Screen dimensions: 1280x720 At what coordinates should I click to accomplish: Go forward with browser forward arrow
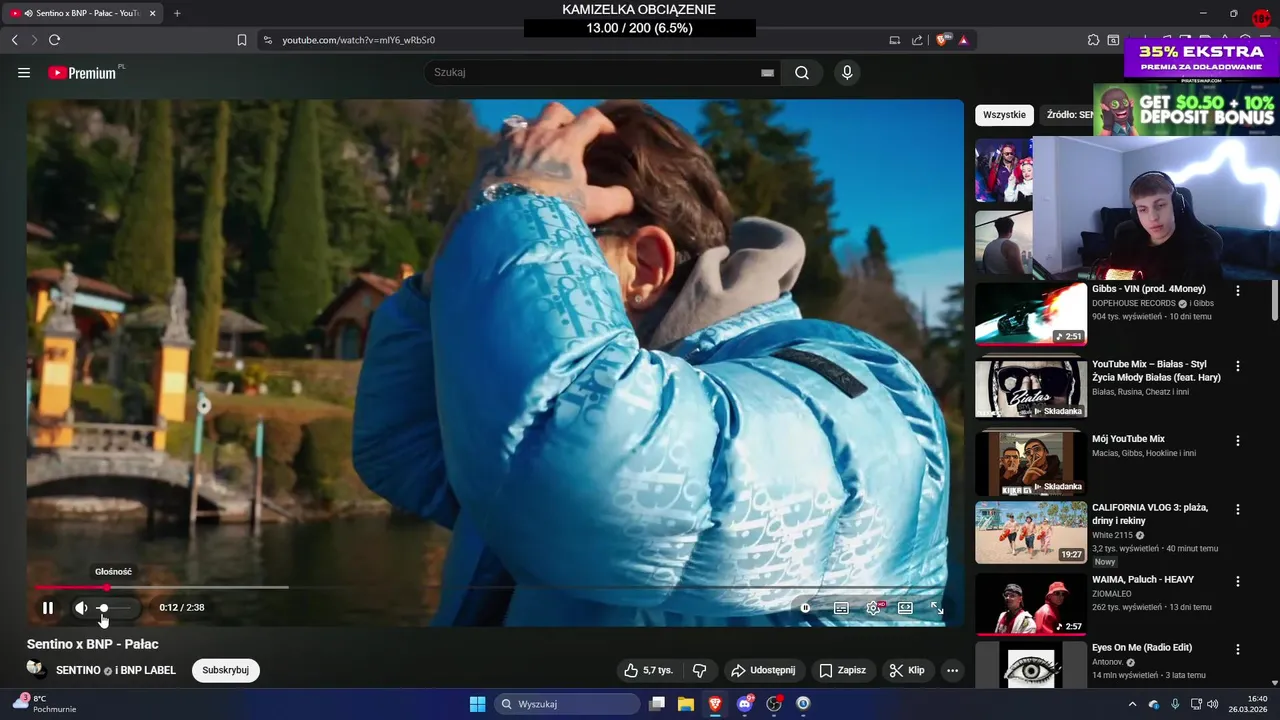[x=34, y=40]
